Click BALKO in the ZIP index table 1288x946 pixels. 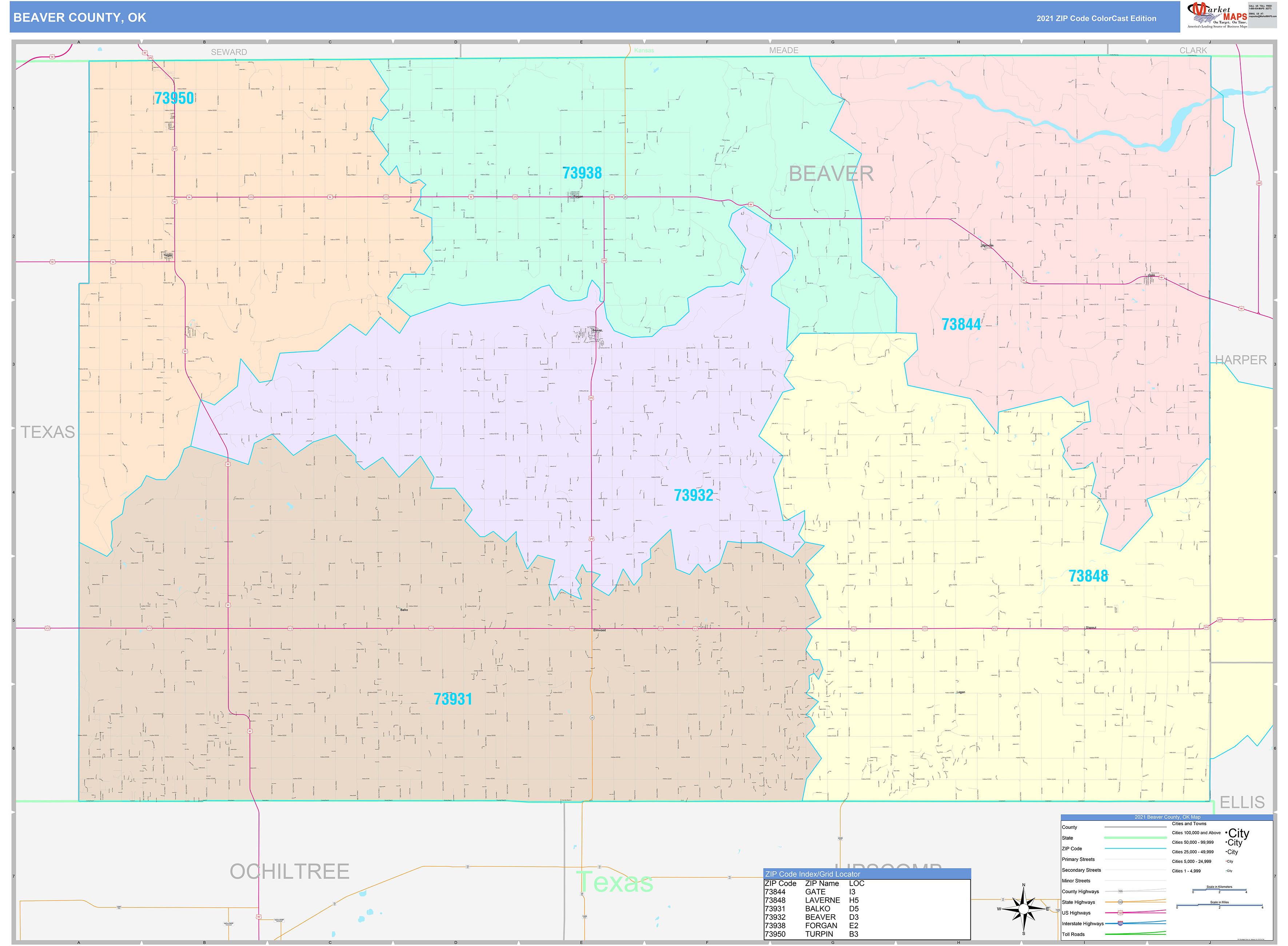coord(817,909)
